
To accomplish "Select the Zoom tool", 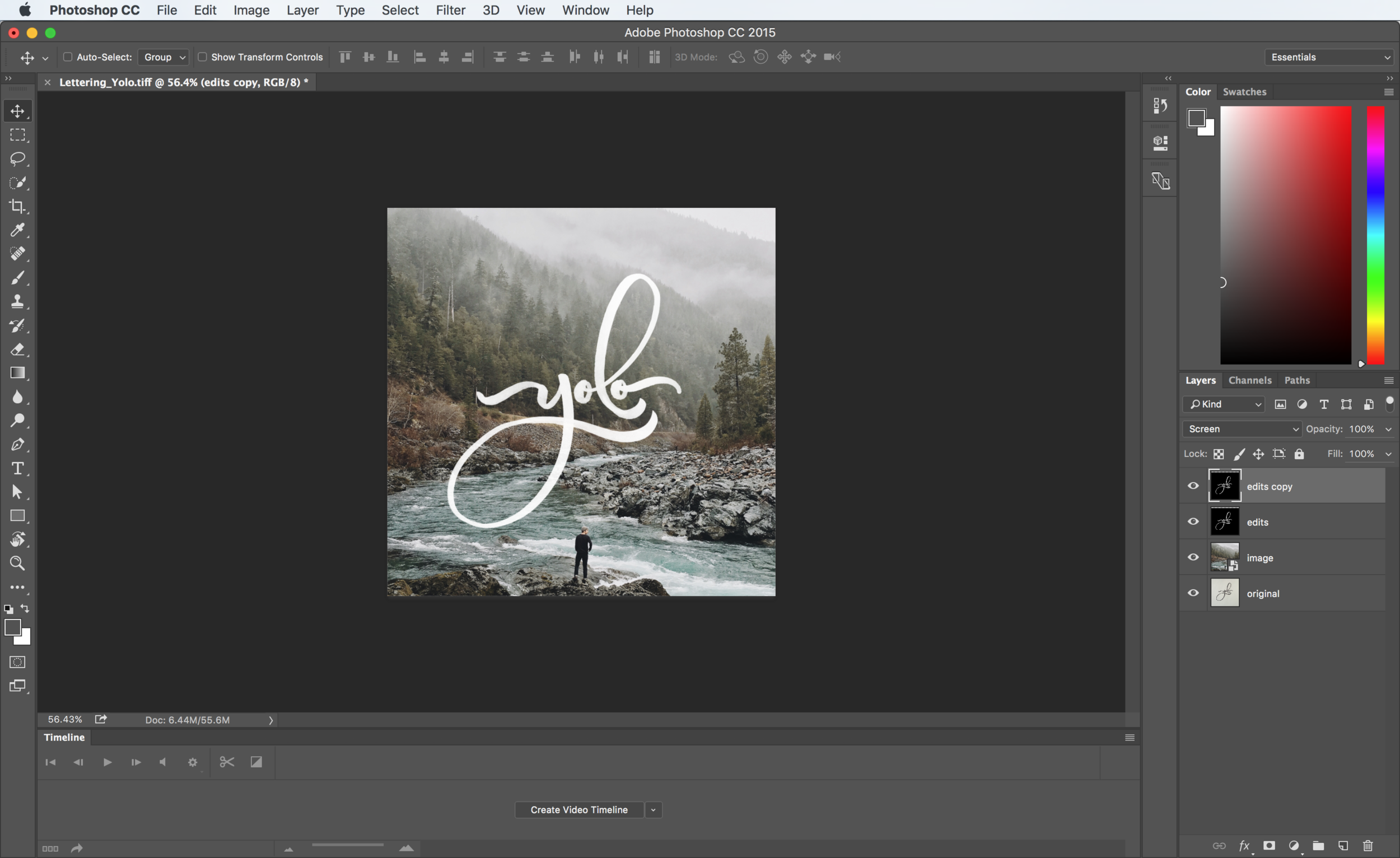I will click(17, 563).
